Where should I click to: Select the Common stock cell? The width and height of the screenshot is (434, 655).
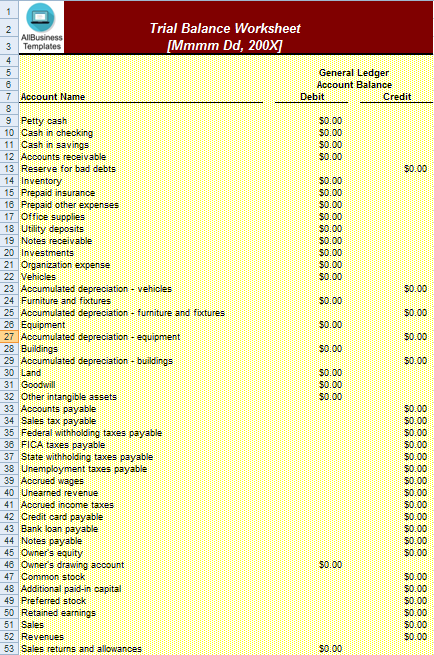53,577
